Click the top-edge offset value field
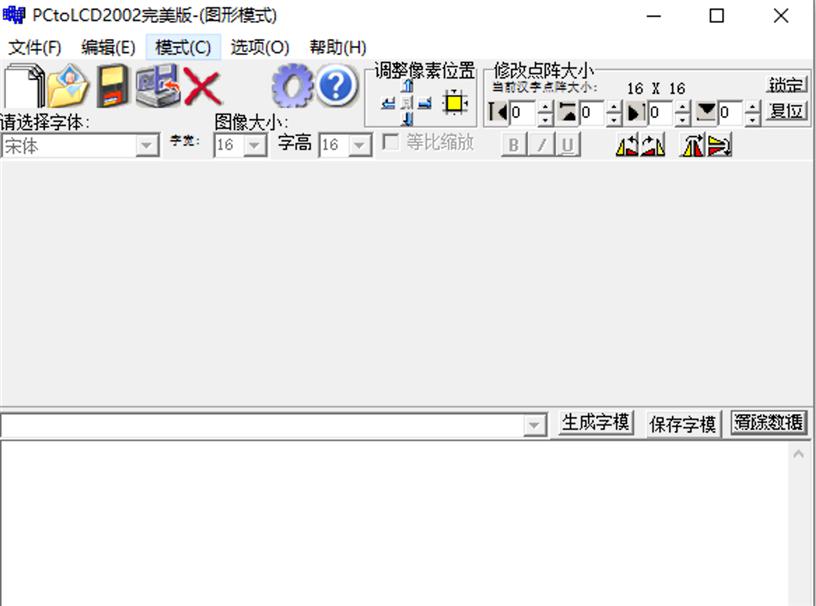The height and width of the screenshot is (606, 816). coord(592,113)
